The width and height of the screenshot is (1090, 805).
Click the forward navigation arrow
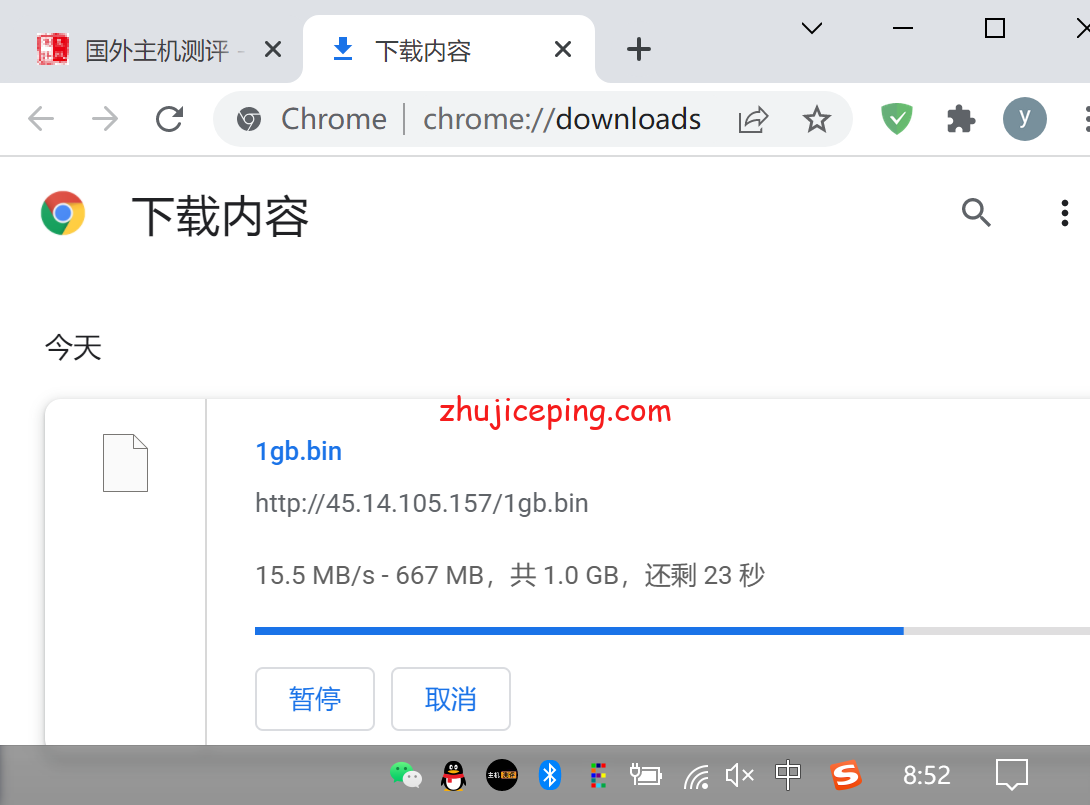(105, 120)
